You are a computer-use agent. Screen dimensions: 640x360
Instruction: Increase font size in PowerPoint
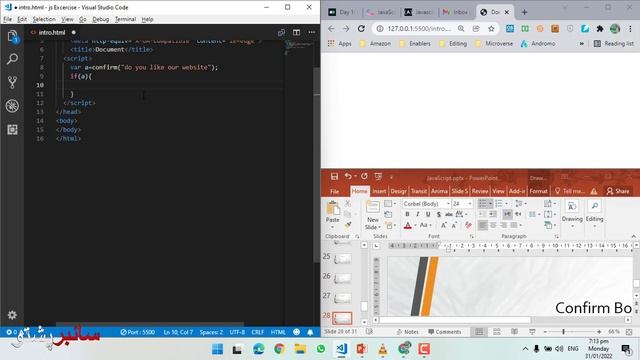444,225
